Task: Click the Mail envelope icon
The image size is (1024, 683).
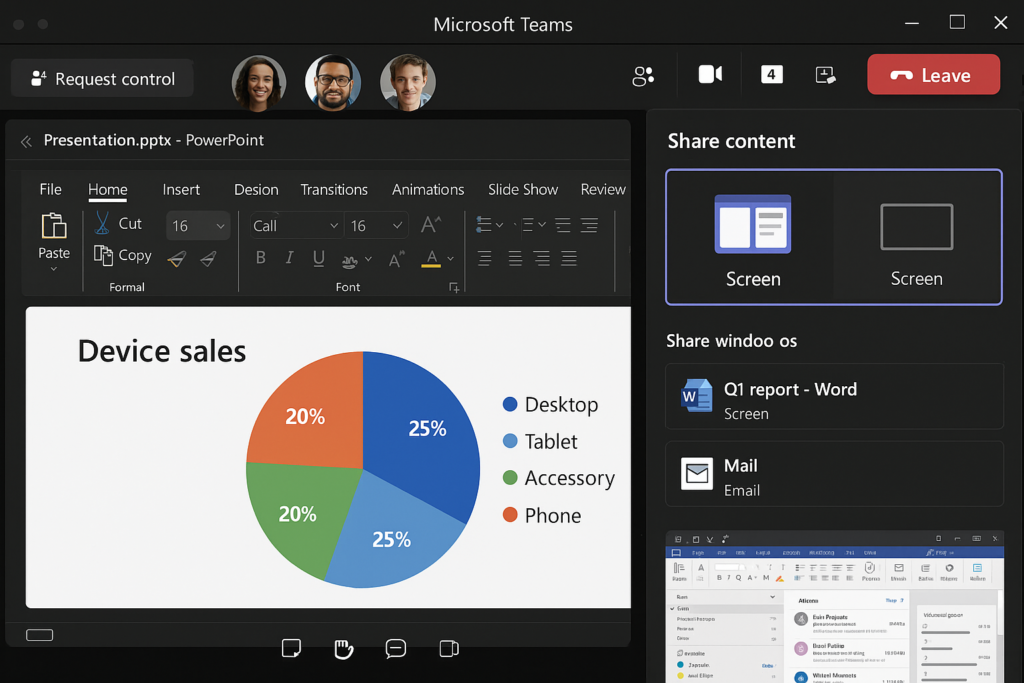Action: coord(697,473)
